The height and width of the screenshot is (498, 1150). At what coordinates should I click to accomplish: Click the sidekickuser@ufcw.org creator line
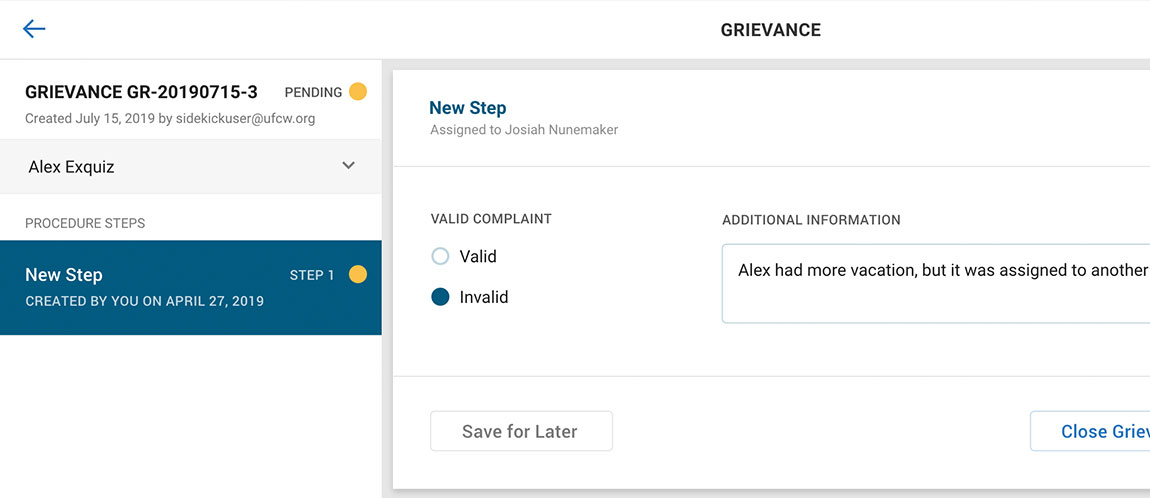(170, 118)
